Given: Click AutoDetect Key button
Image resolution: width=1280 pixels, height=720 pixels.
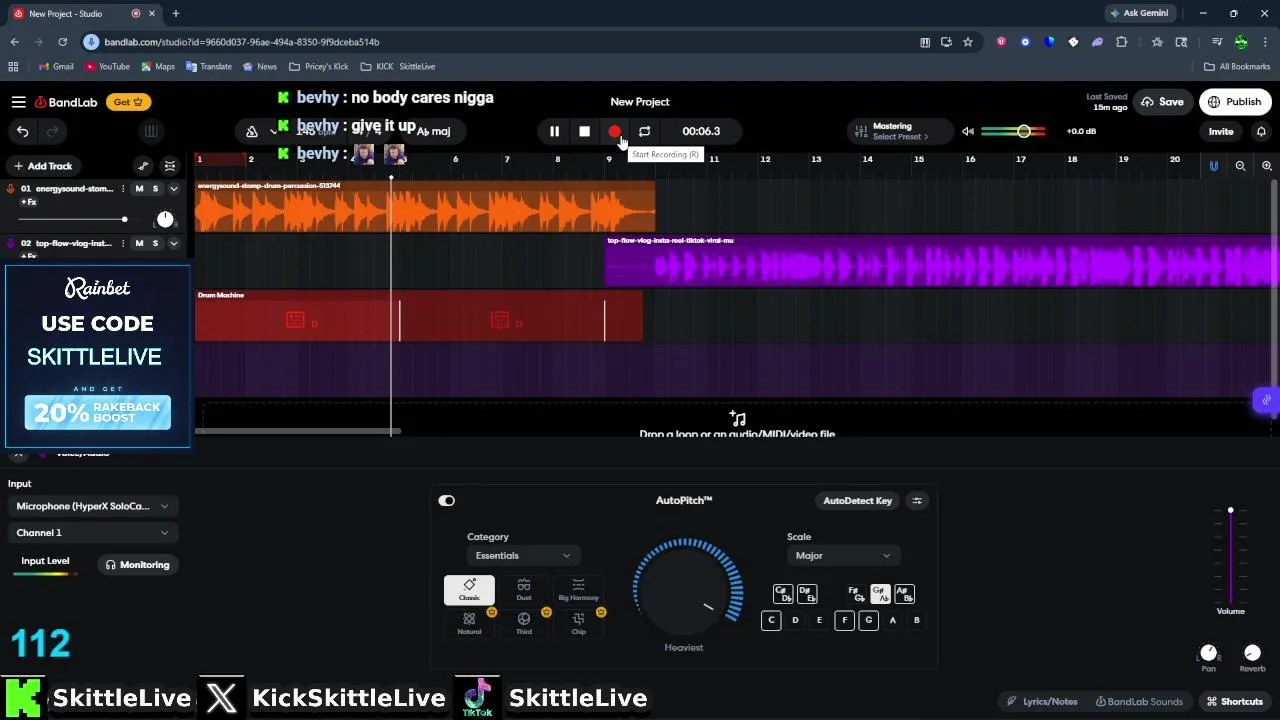Looking at the screenshot, I should click(x=857, y=501).
